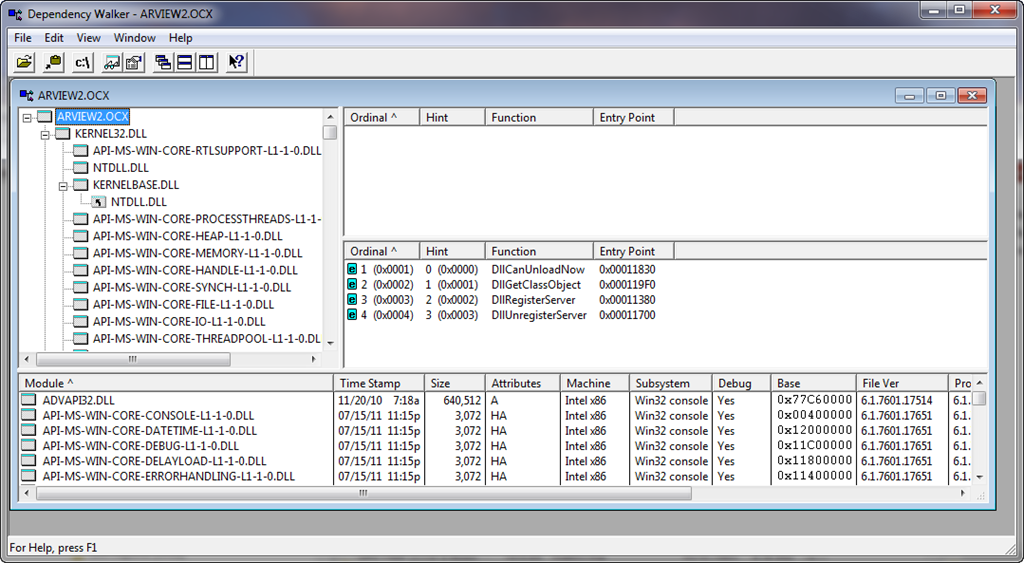The width and height of the screenshot is (1024, 563).
Task: Click base address 0x77C60000 cell
Action: 814,400
